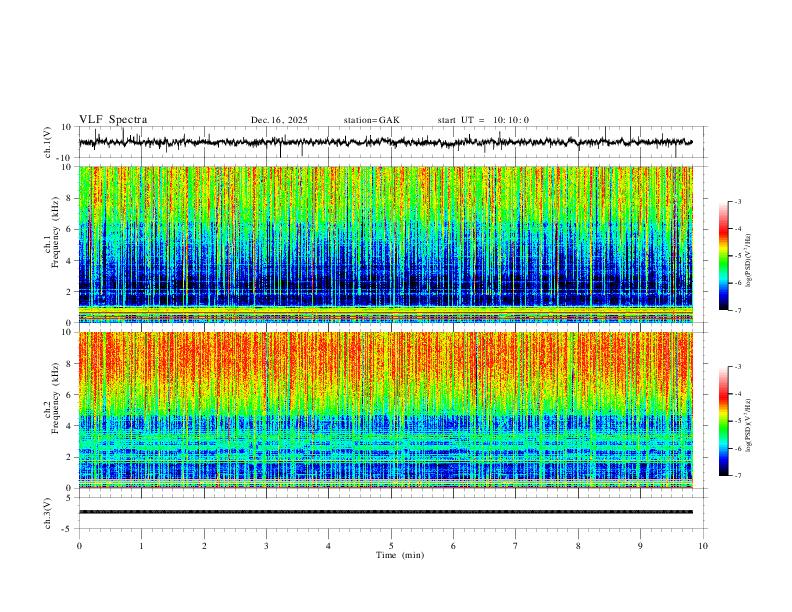Click the "5" tick of ch.3(V) axis

tap(70, 498)
